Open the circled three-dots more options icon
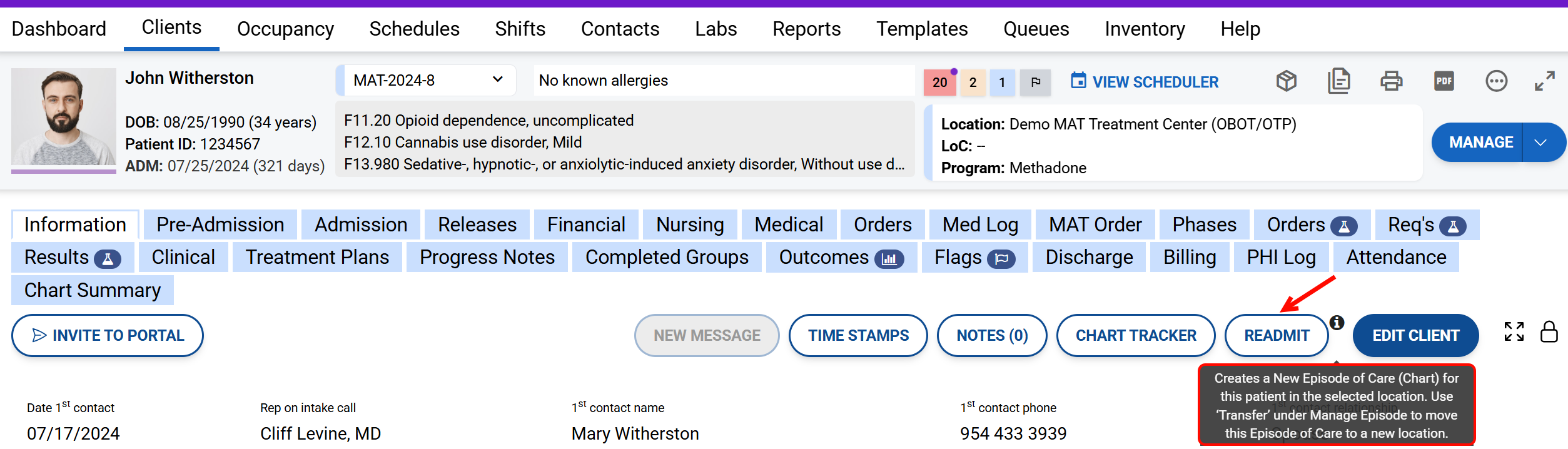 coord(1496,81)
